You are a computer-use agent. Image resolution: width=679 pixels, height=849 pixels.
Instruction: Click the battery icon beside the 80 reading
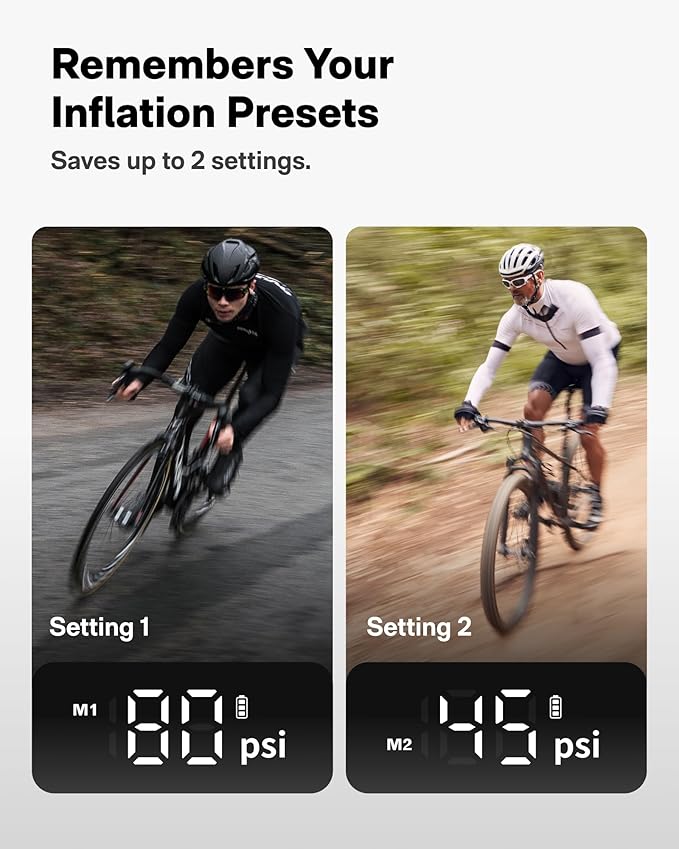click(x=241, y=708)
